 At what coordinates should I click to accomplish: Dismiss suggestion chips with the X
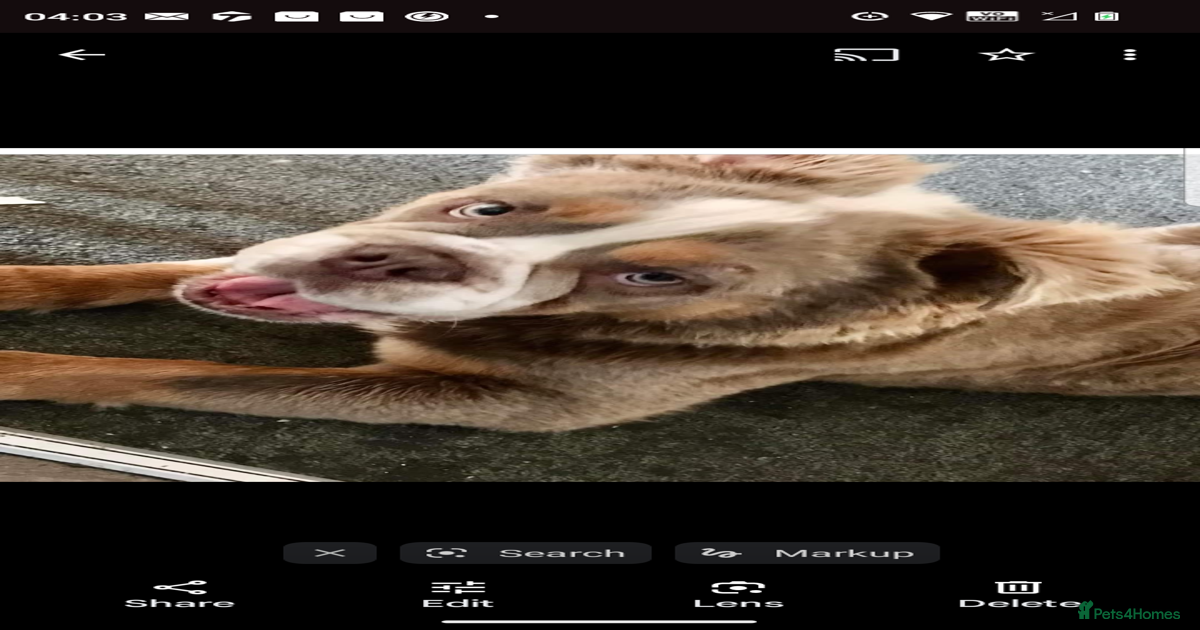click(330, 553)
